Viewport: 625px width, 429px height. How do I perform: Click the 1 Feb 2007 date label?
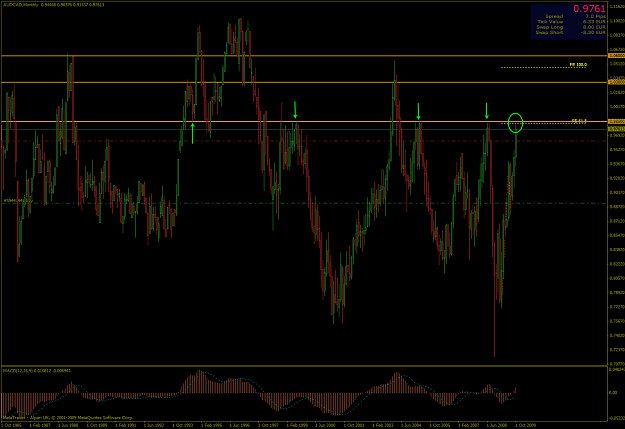pos(468,425)
